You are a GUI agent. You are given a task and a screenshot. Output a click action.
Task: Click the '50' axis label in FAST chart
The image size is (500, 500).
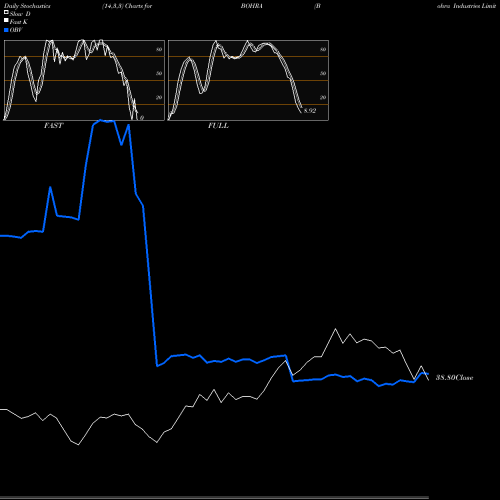tap(159, 73)
